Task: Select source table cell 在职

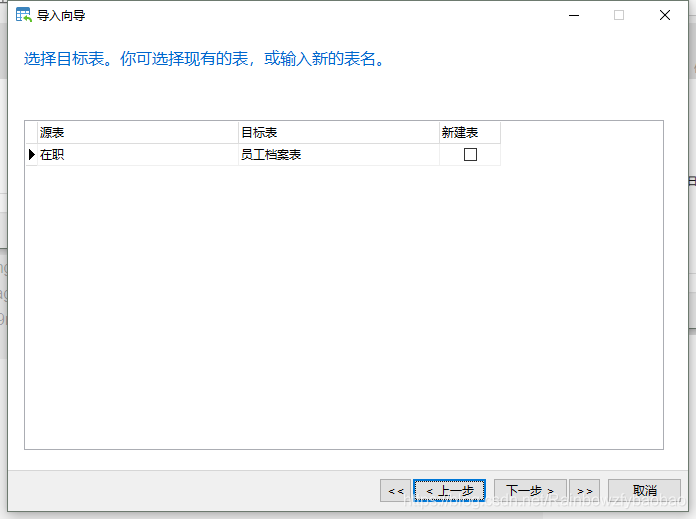Action: click(138, 155)
